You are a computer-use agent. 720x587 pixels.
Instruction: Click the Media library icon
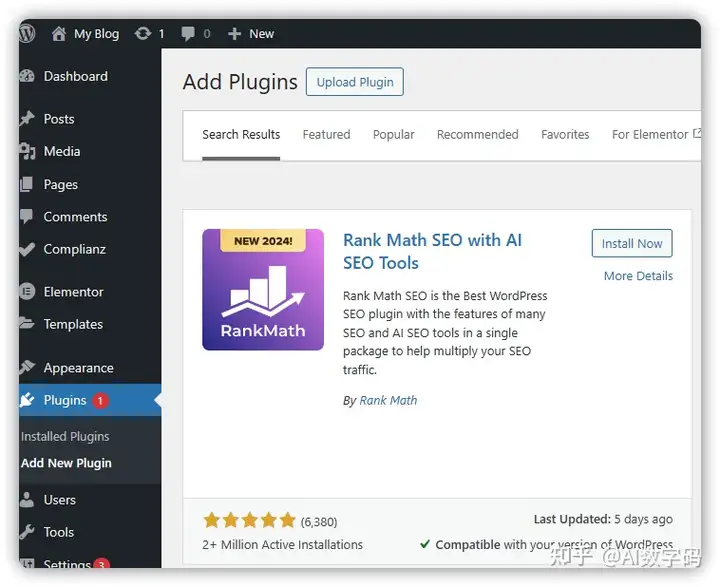[x=27, y=152]
